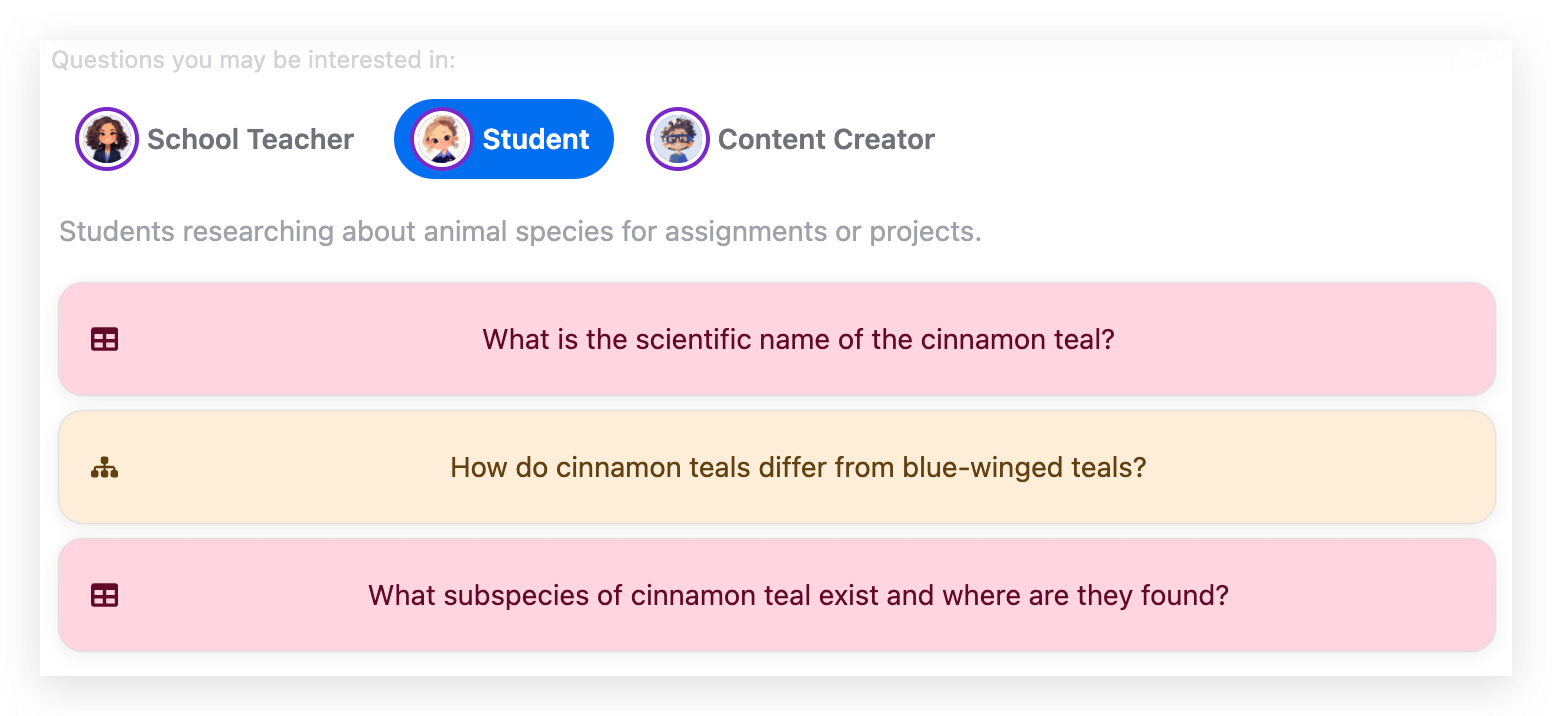Click the Students researching description text
The image size is (1552, 716).
[x=520, y=232]
